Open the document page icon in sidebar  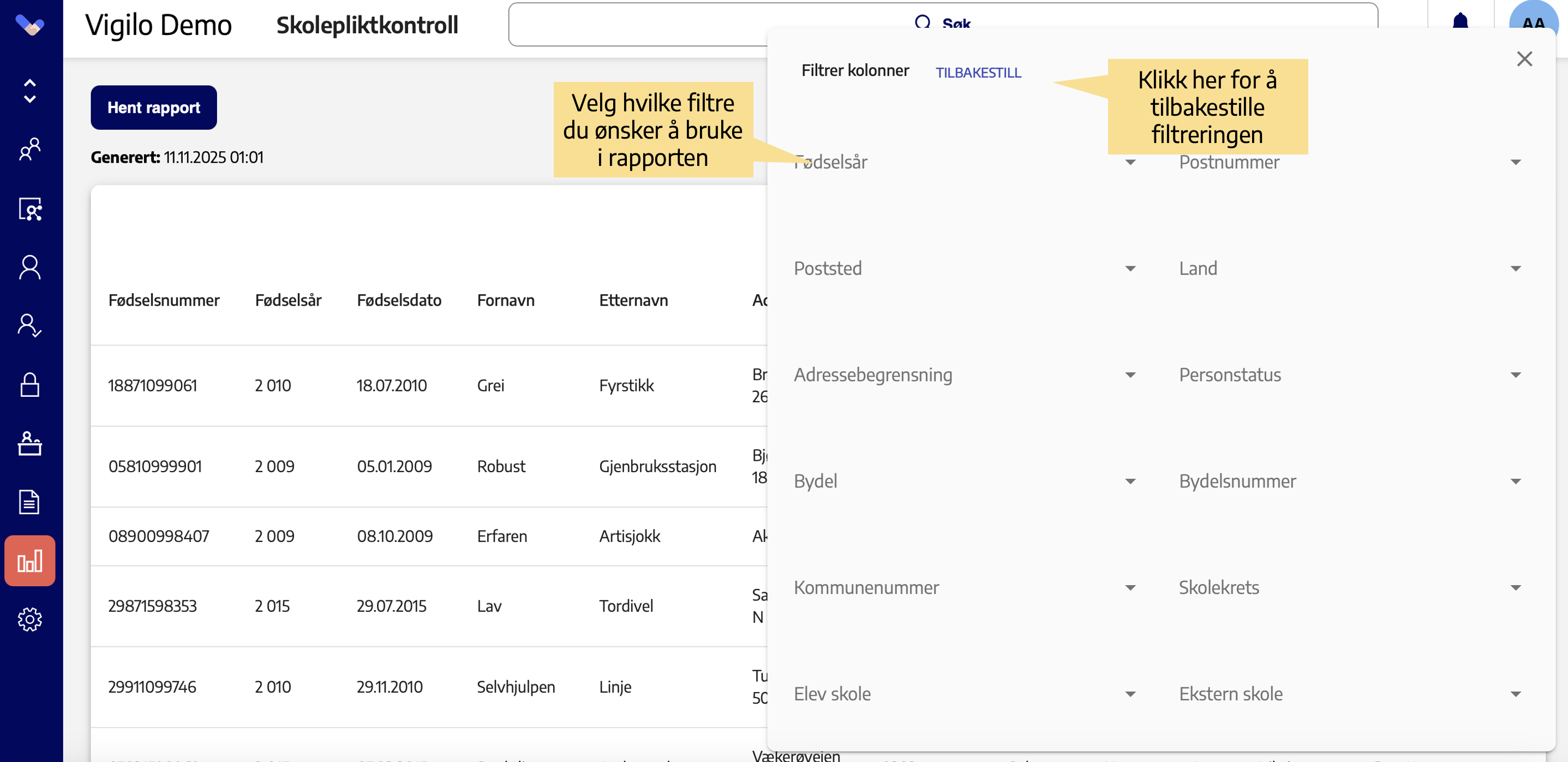(30, 502)
